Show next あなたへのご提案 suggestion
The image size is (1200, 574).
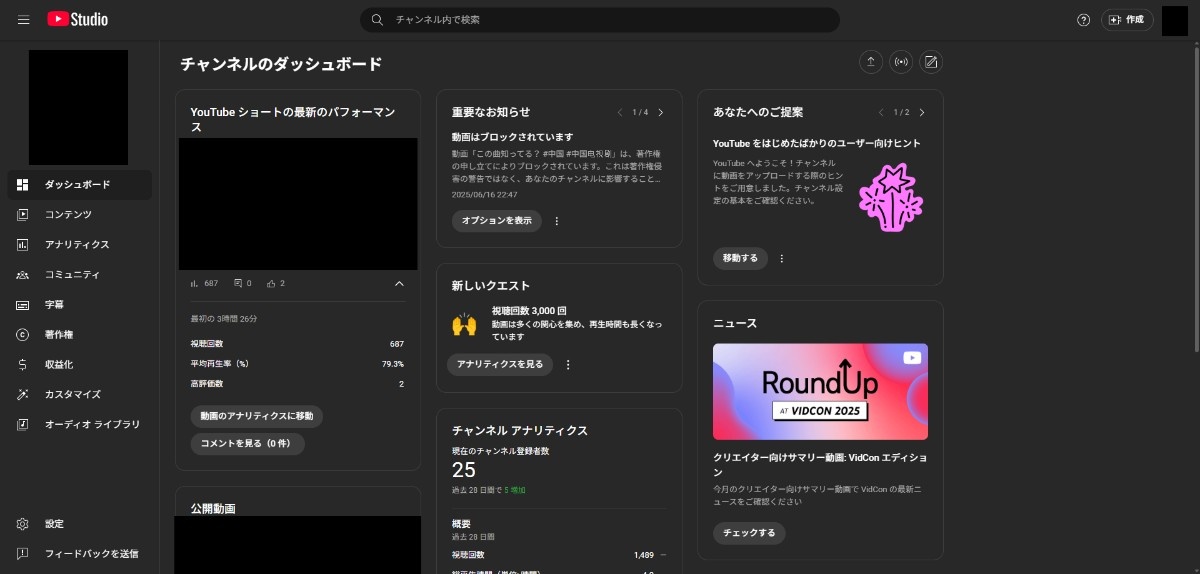coord(922,112)
